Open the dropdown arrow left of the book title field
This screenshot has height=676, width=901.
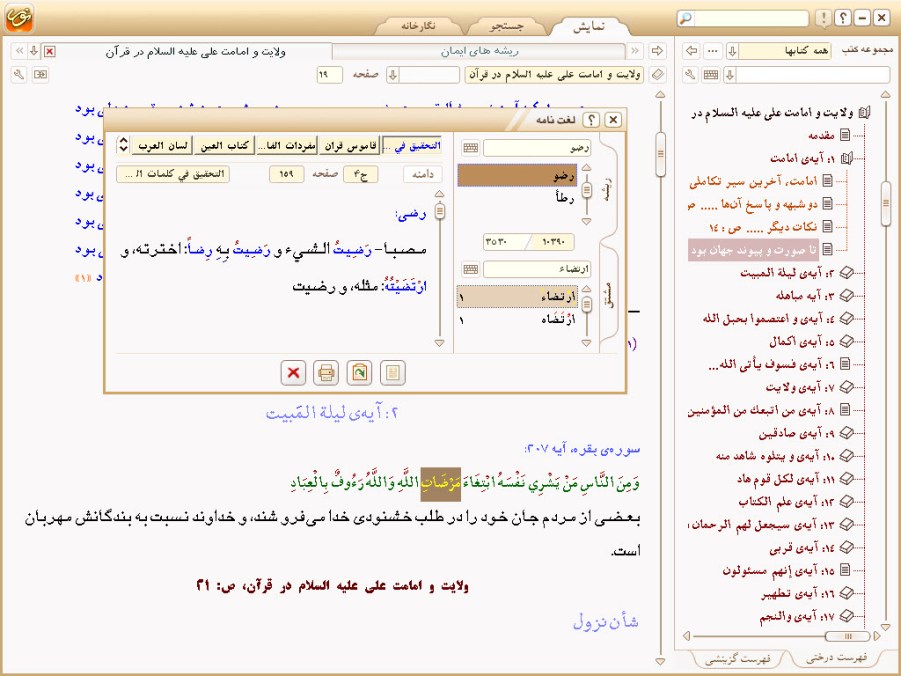393,75
